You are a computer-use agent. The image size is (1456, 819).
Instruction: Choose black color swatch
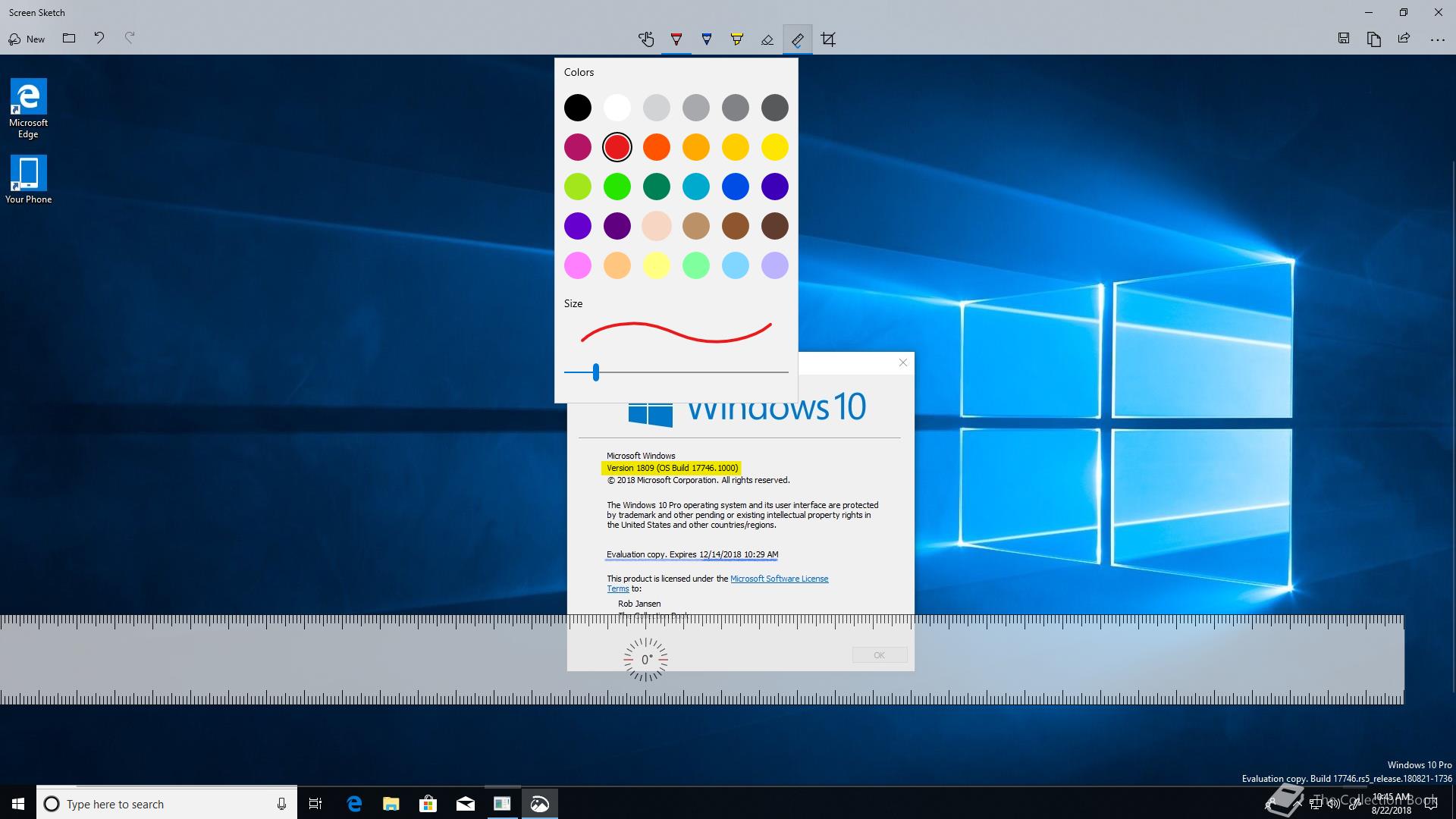click(x=578, y=108)
